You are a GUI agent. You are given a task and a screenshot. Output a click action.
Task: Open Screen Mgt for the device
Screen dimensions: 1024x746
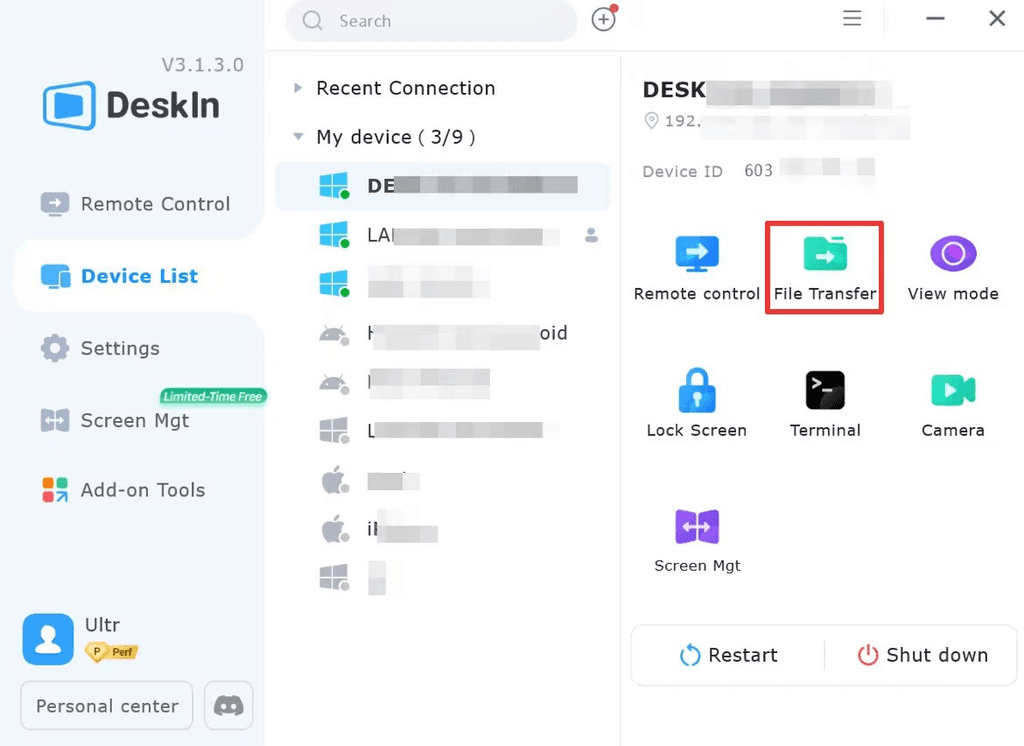pos(696,537)
